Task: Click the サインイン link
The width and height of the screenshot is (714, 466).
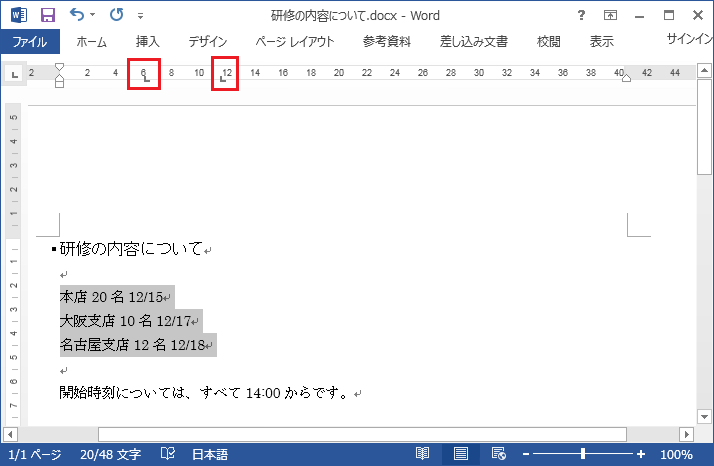Action: (689, 39)
